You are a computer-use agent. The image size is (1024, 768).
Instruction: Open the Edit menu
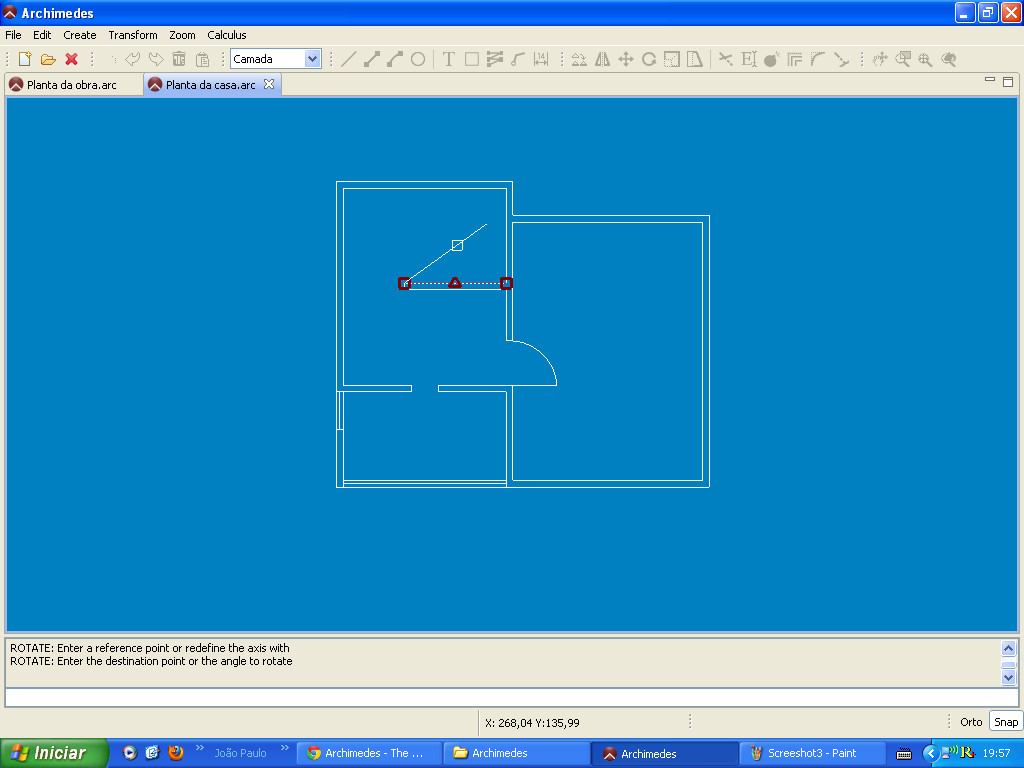click(x=42, y=35)
